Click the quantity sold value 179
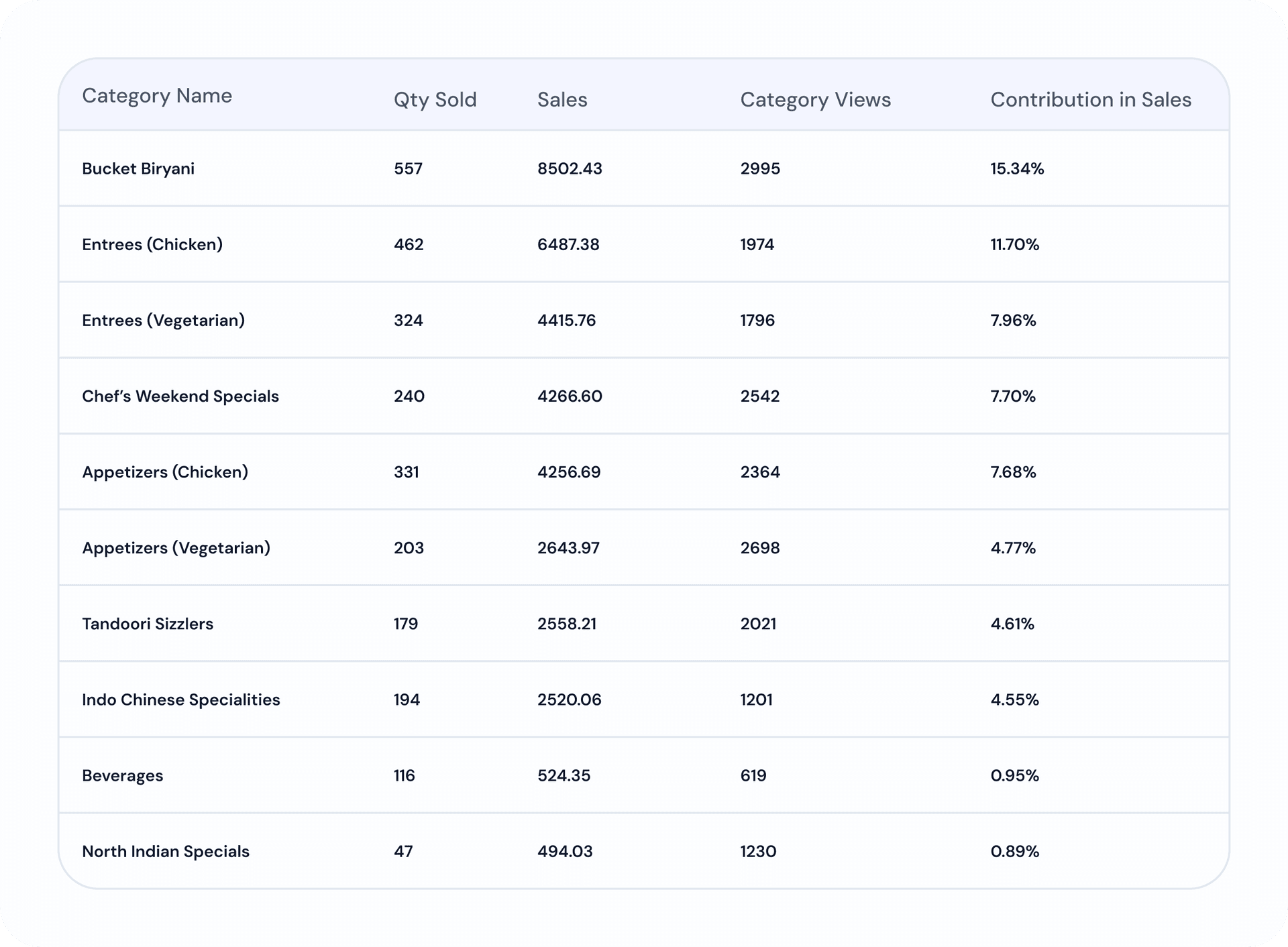The height and width of the screenshot is (947, 1288). [406, 624]
